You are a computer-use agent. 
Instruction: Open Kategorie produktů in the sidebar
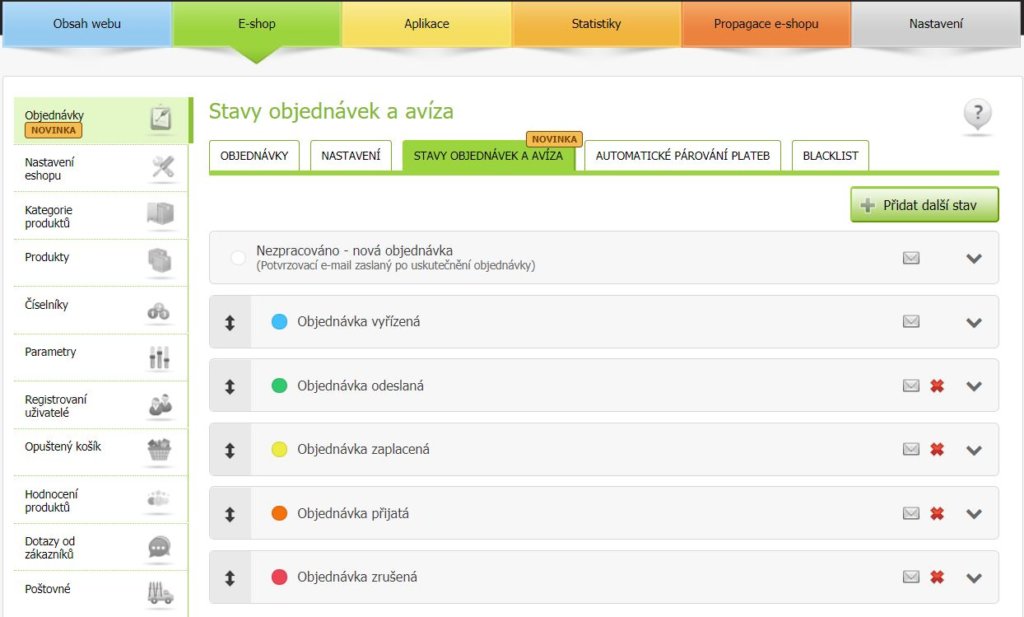[101, 216]
